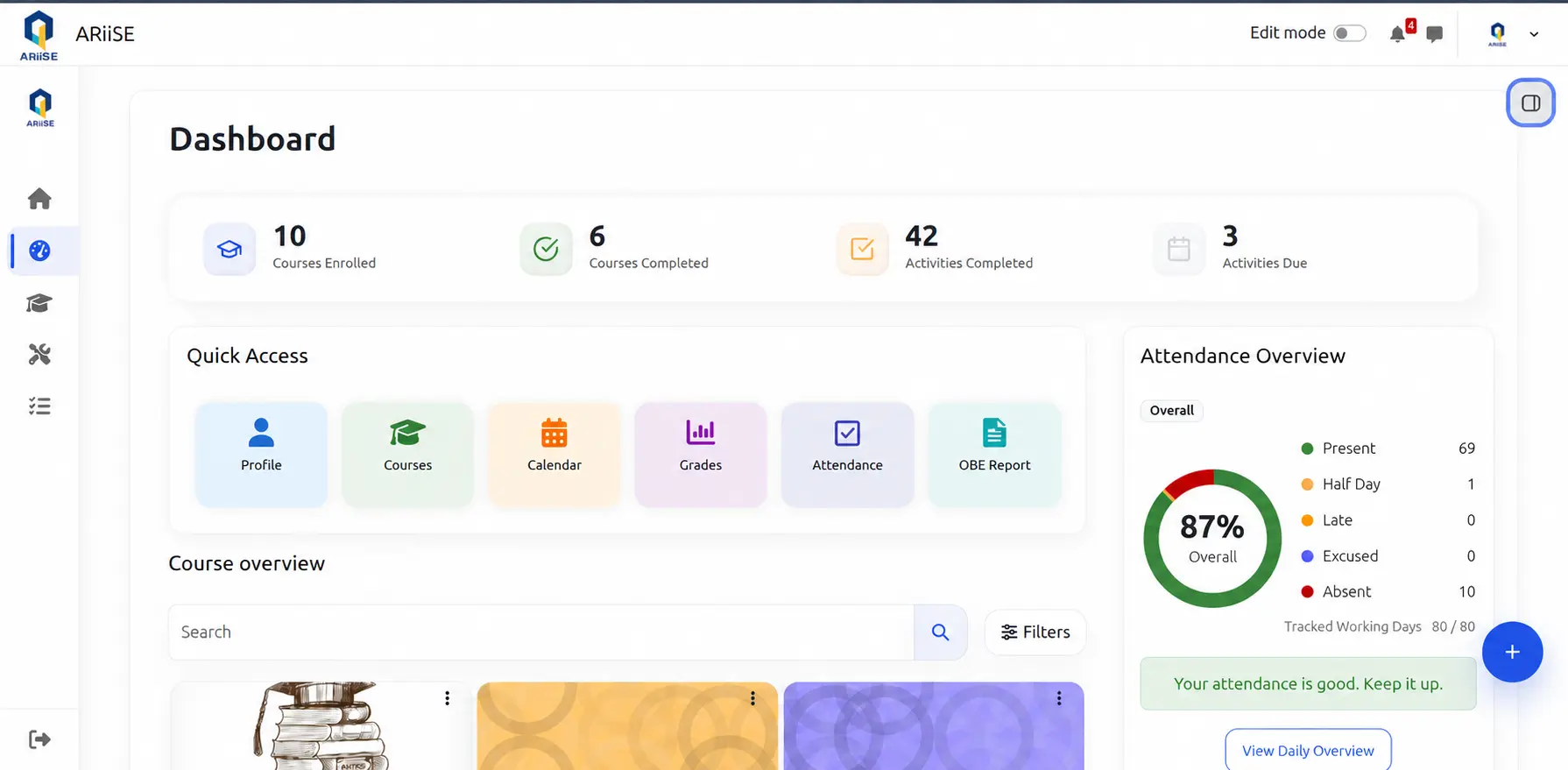Open the Courses quick access tile
1568x770 pixels.
click(x=407, y=454)
